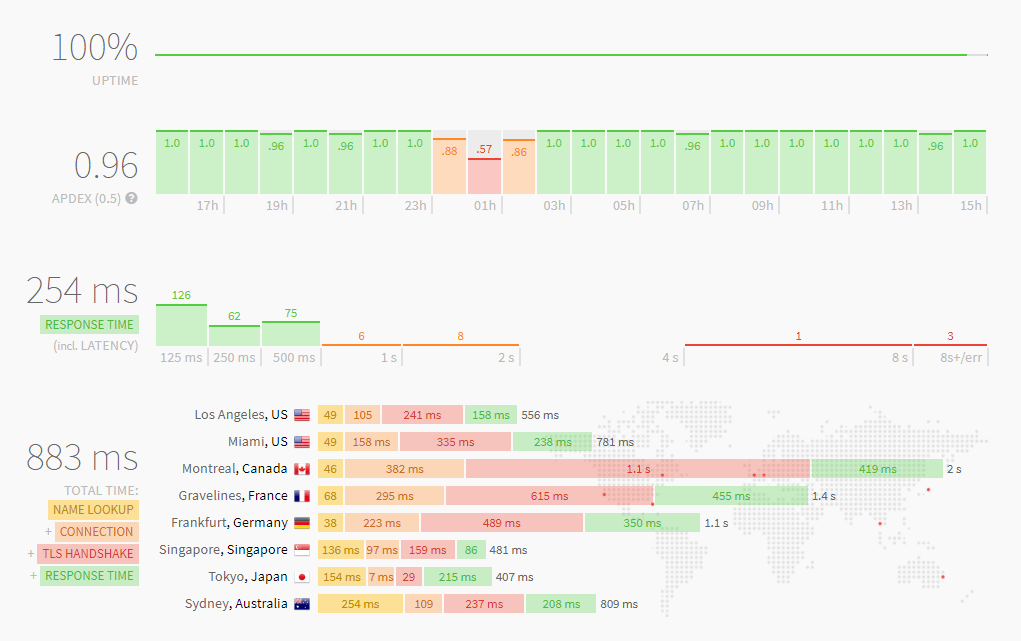This screenshot has height=641, width=1021.
Task: Select the red .57 Apdex bar
Action: click(x=484, y=174)
